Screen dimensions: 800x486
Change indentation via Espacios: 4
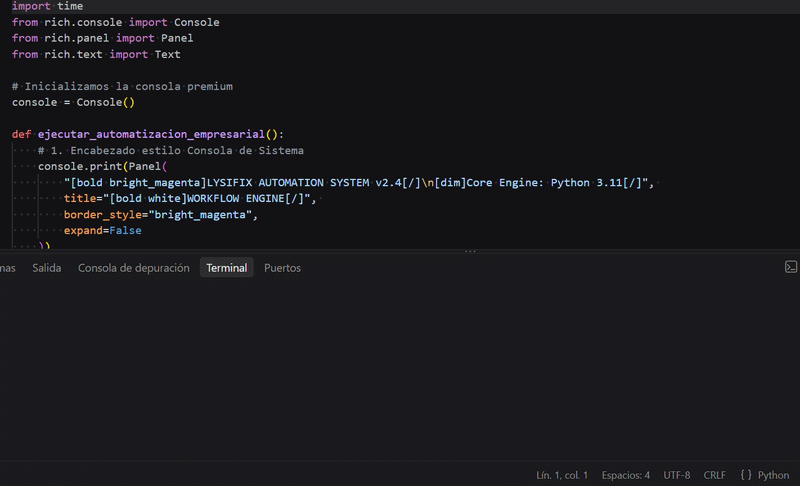point(626,475)
